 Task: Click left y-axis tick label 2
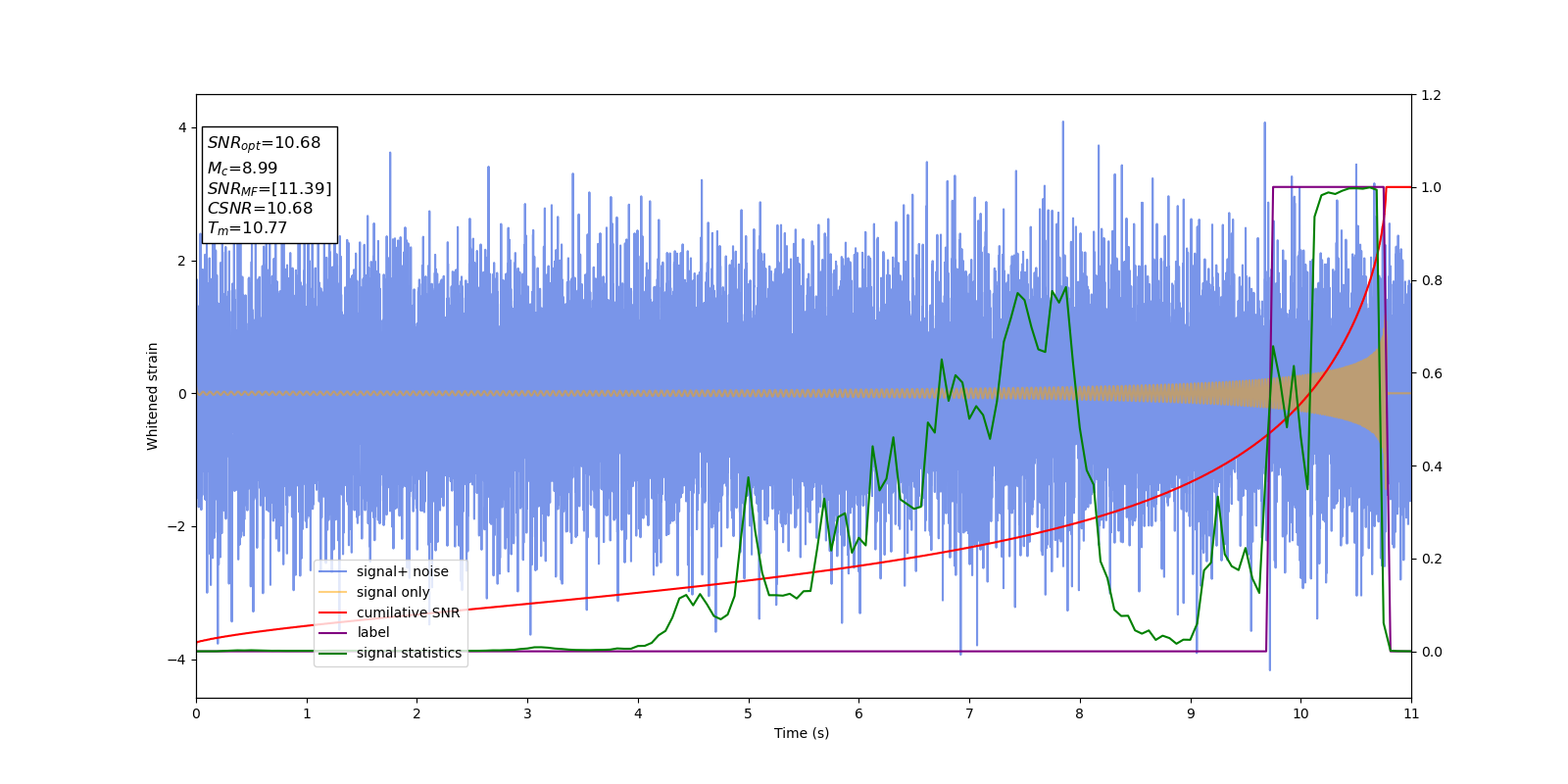(182, 261)
